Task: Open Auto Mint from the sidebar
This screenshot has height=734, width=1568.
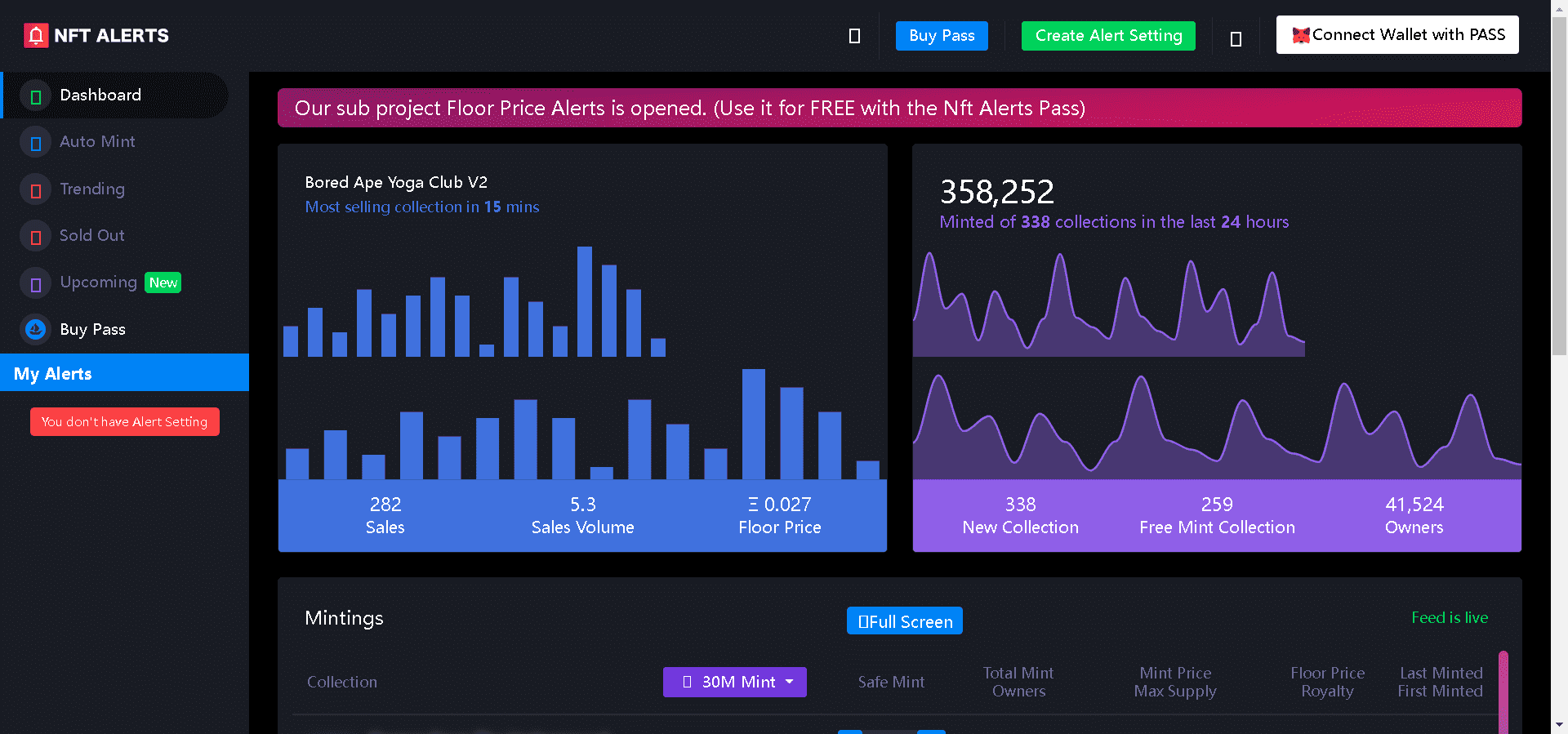Action: tap(97, 142)
